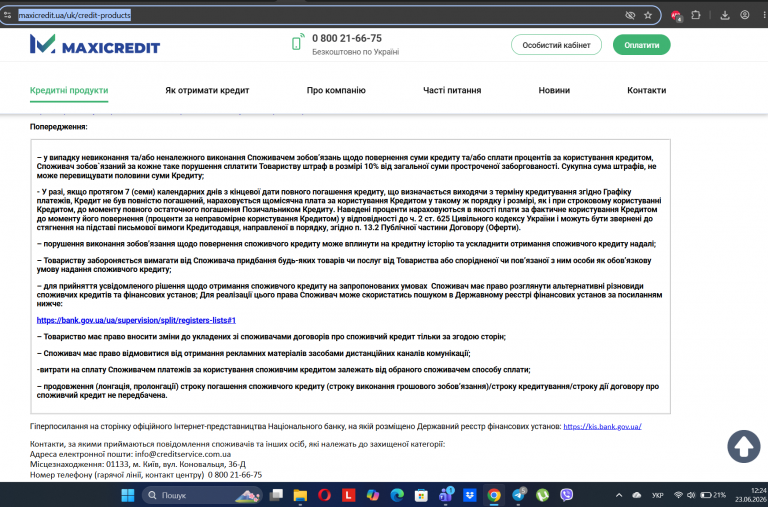Click the green Оплатити button
The image size is (768, 507).
point(642,45)
